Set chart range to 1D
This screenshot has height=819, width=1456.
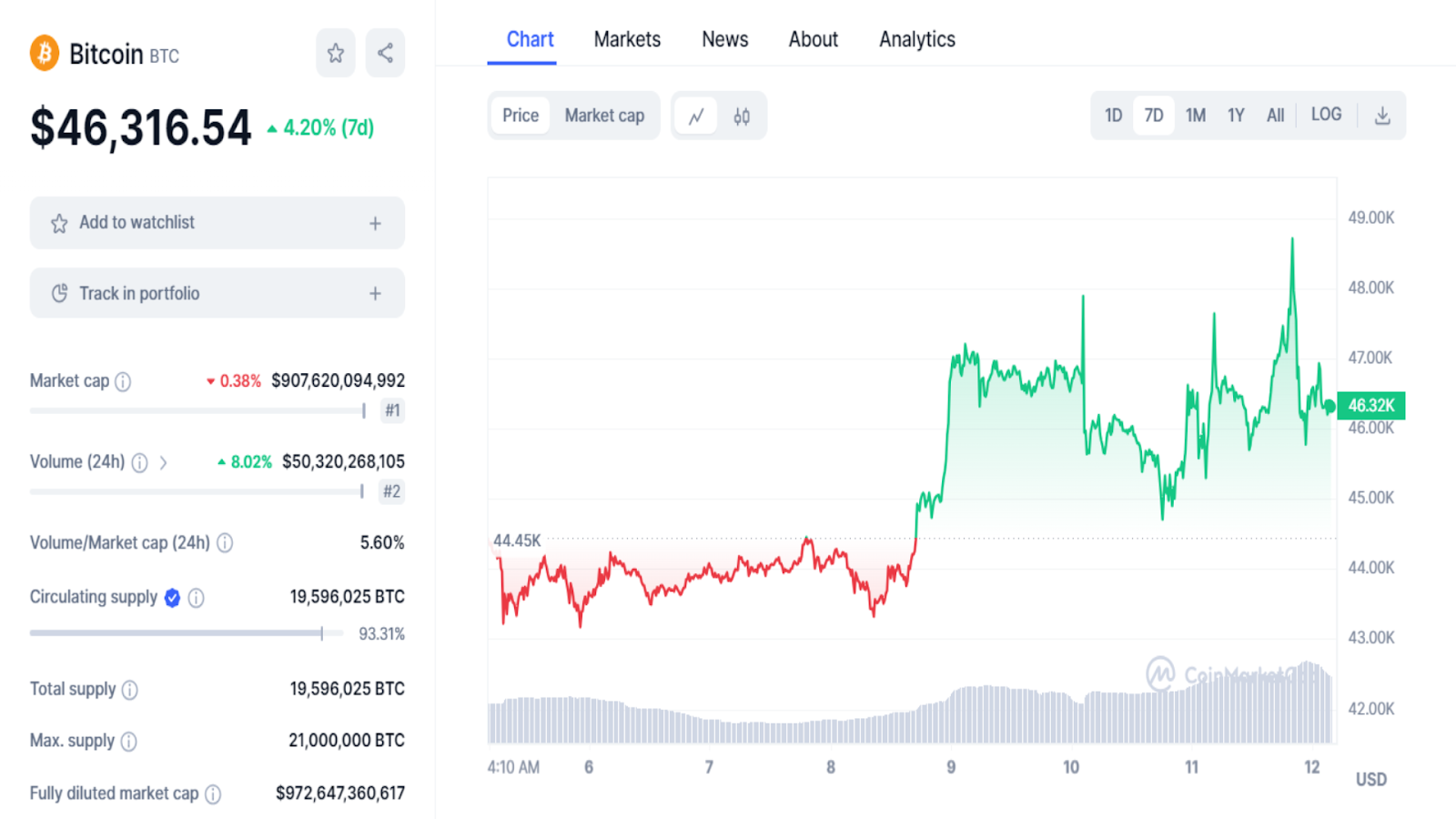pyautogui.click(x=1113, y=116)
